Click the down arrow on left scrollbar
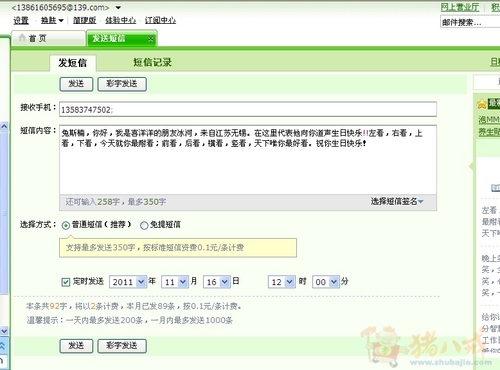Screen dimensions: 500x370 click(x=4, y=331)
